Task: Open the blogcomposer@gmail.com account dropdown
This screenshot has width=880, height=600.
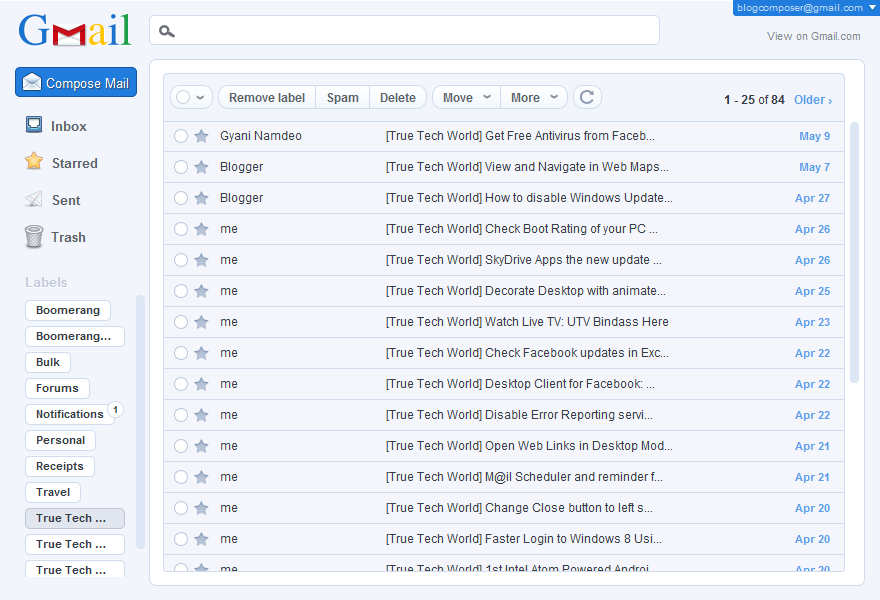Action: click(806, 7)
